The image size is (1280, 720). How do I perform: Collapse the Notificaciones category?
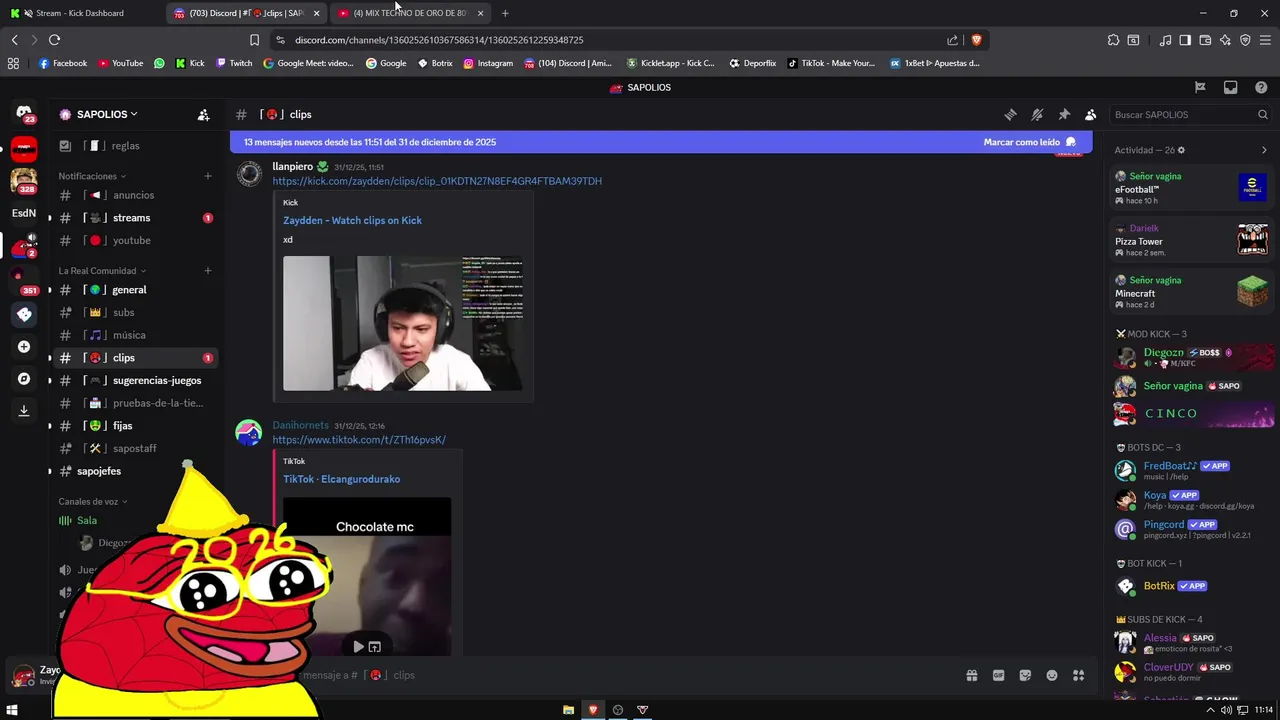coord(91,176)
